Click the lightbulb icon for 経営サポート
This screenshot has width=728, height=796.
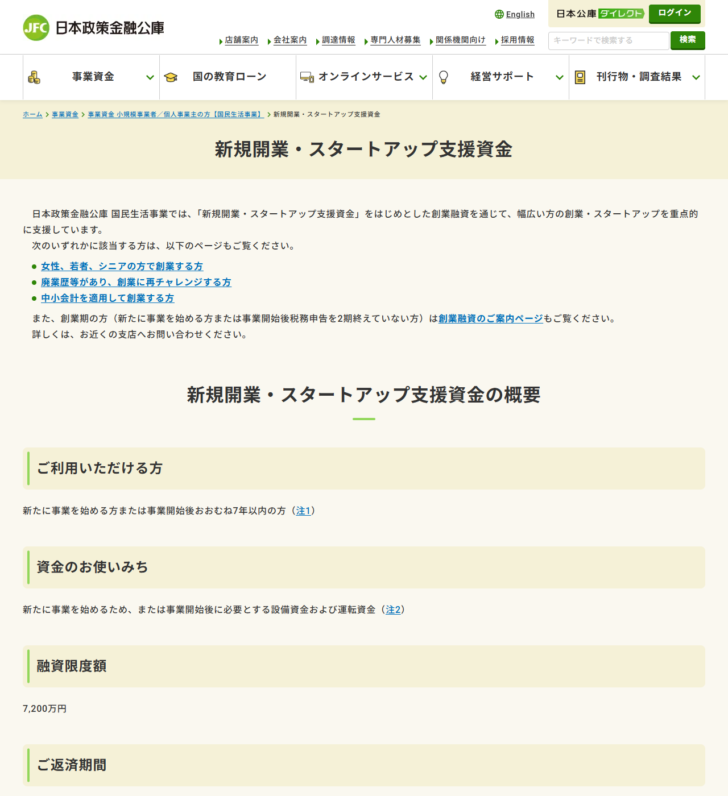click(x=443, y=77)
